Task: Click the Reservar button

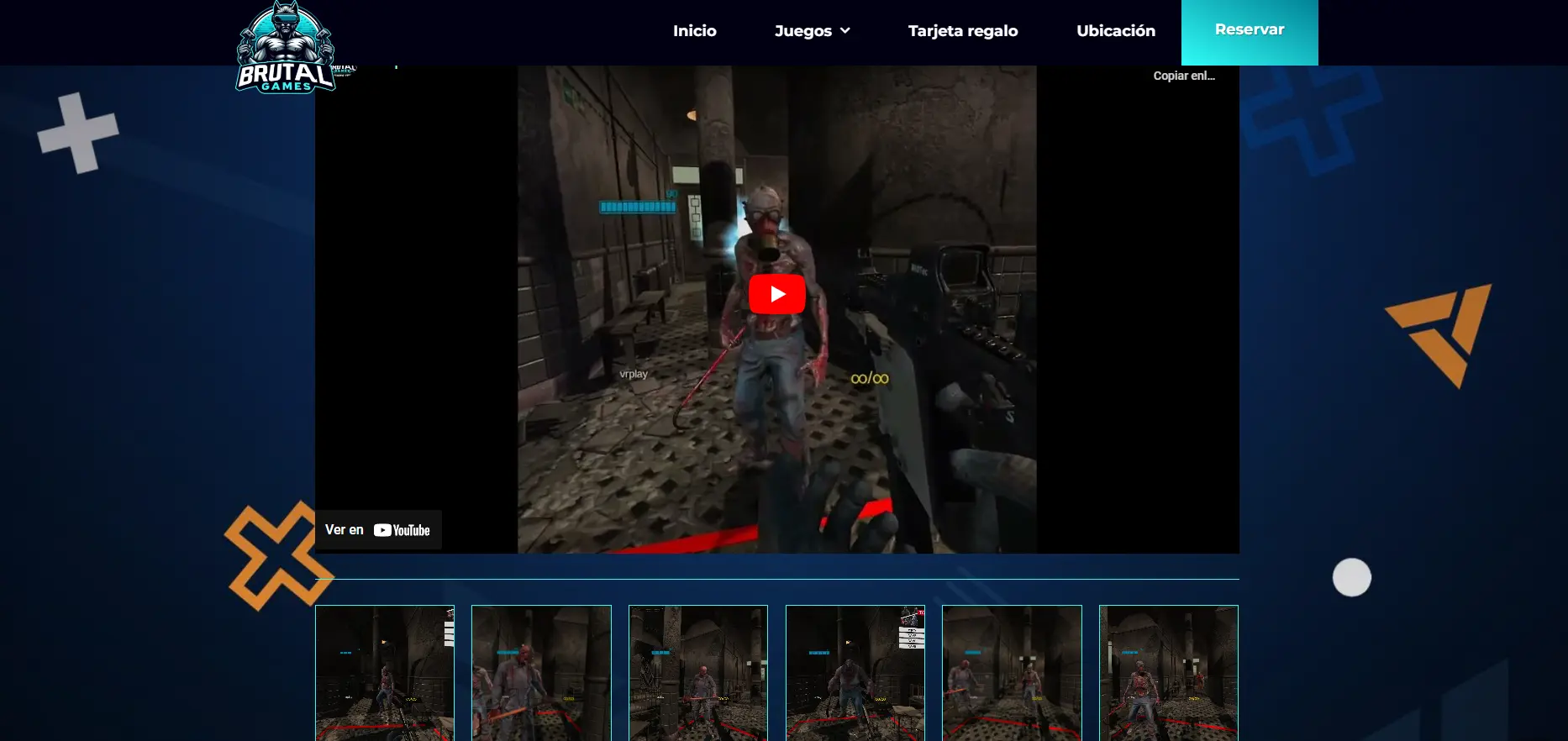Action: (1250, 32)
